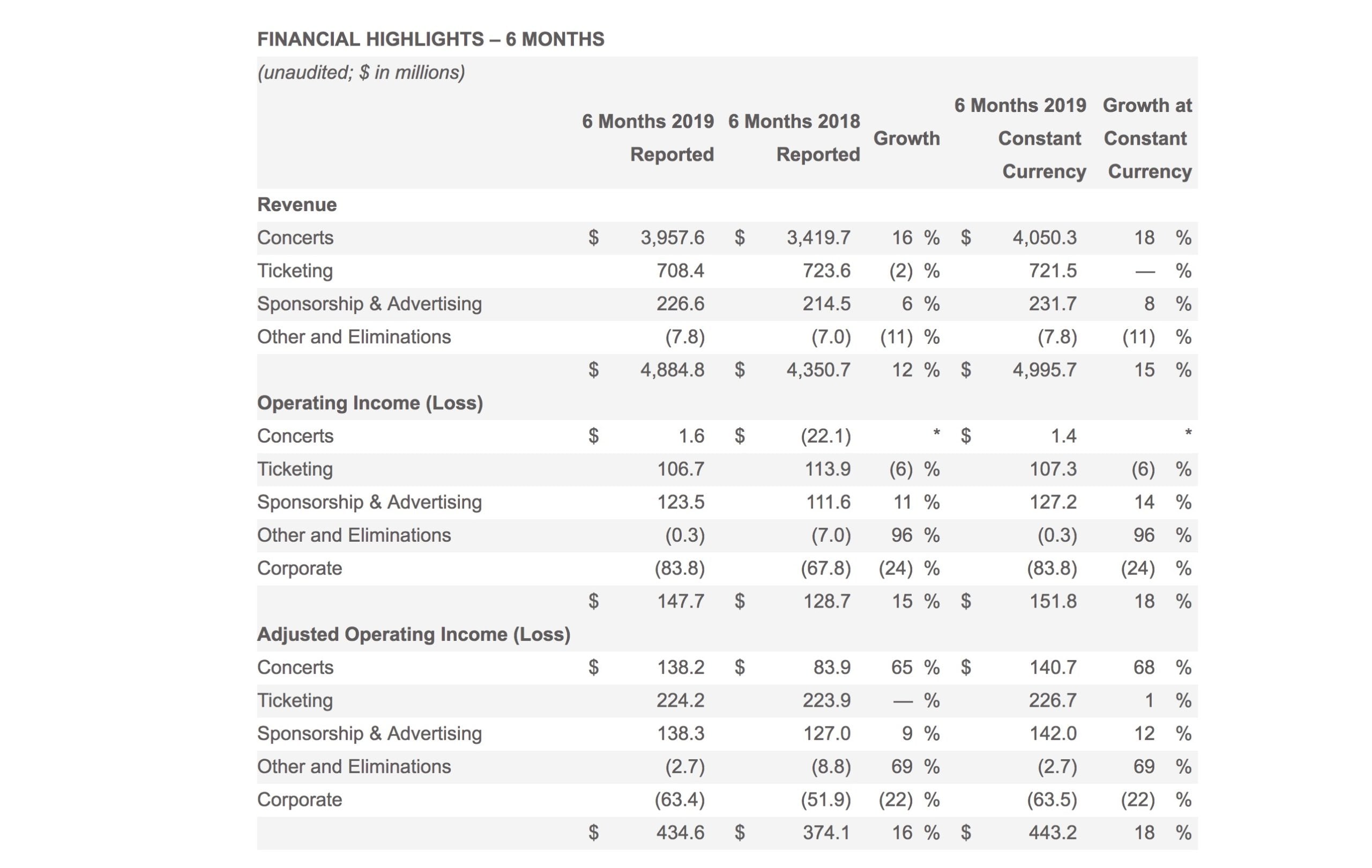Screen dimensions: 1372x868
Task: Select Sponsorship & Advertising revenue value 226.6
Action: click(x=680, y=304)
